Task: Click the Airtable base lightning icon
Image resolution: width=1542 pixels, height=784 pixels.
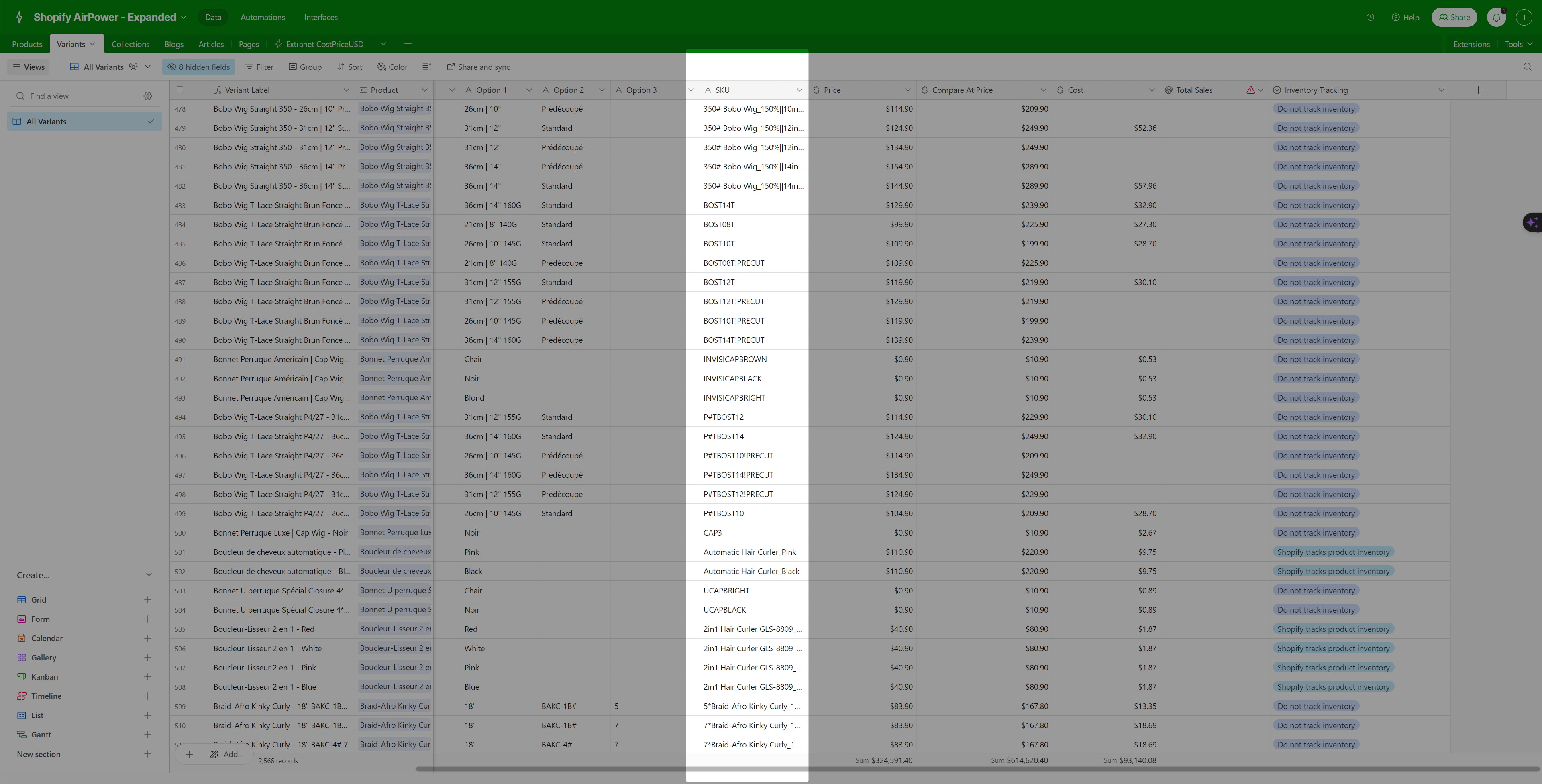Action: click(x=19, y=17)
